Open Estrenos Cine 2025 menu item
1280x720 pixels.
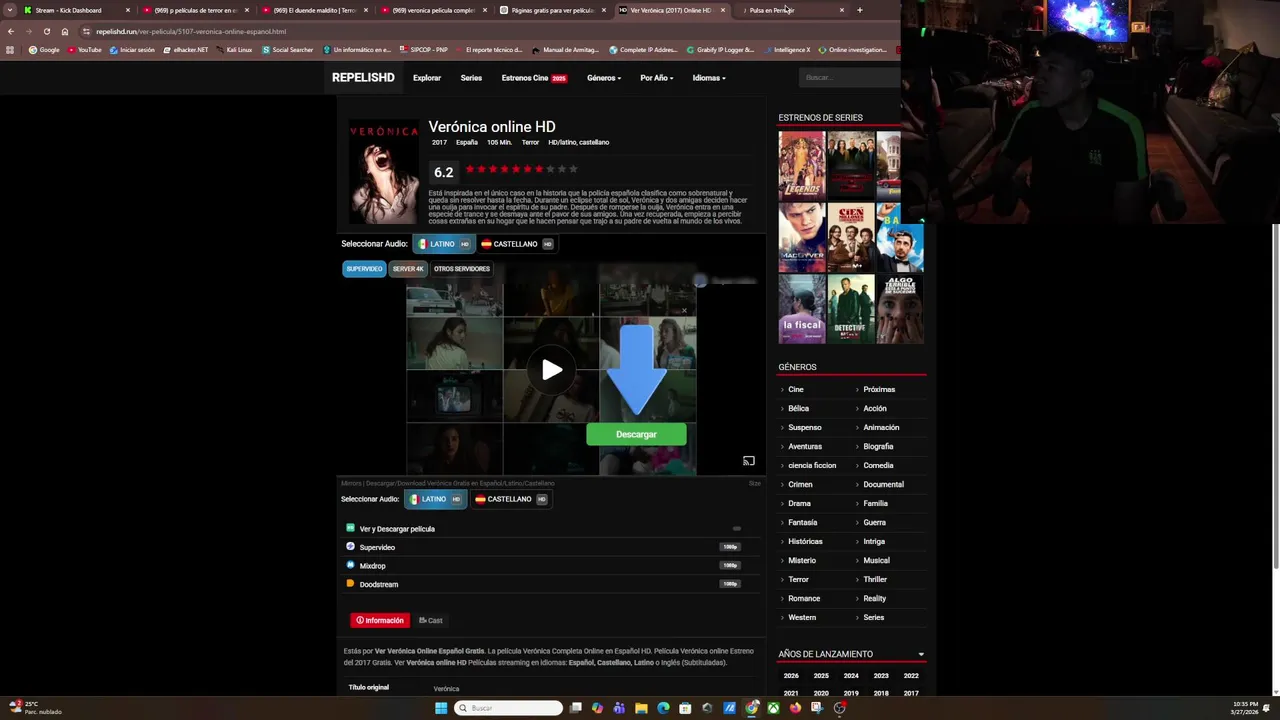[x=534, y=78]
